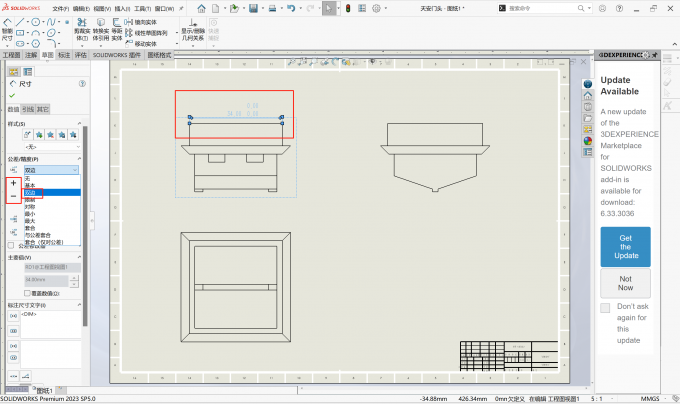The image size is (680, 404).
Task: Click Linear Sketch Pattern (线性草图阵列)
Action: [146, 33]
